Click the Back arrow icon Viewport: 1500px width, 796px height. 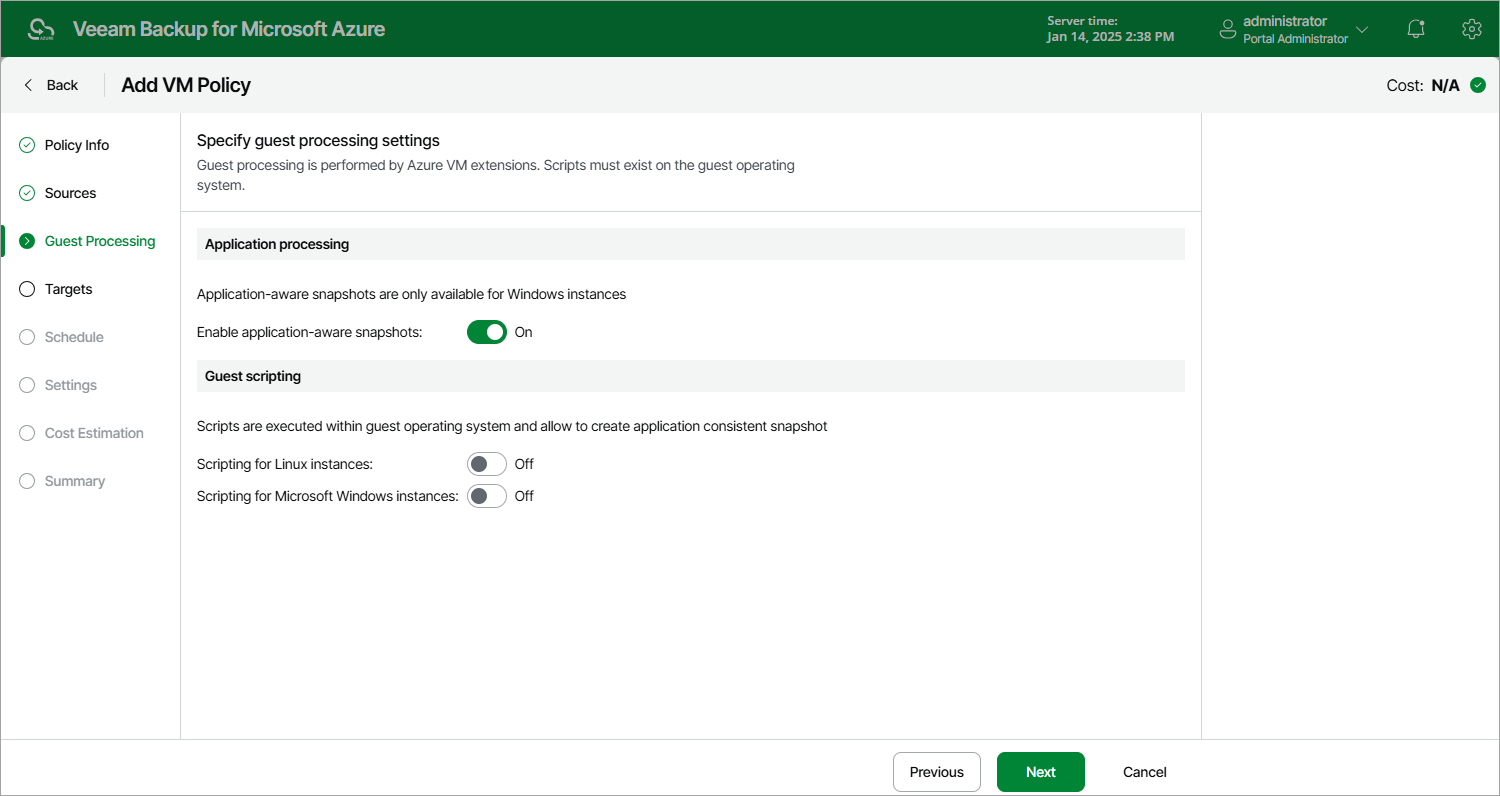pyautogui.click(x=28, y=85)
